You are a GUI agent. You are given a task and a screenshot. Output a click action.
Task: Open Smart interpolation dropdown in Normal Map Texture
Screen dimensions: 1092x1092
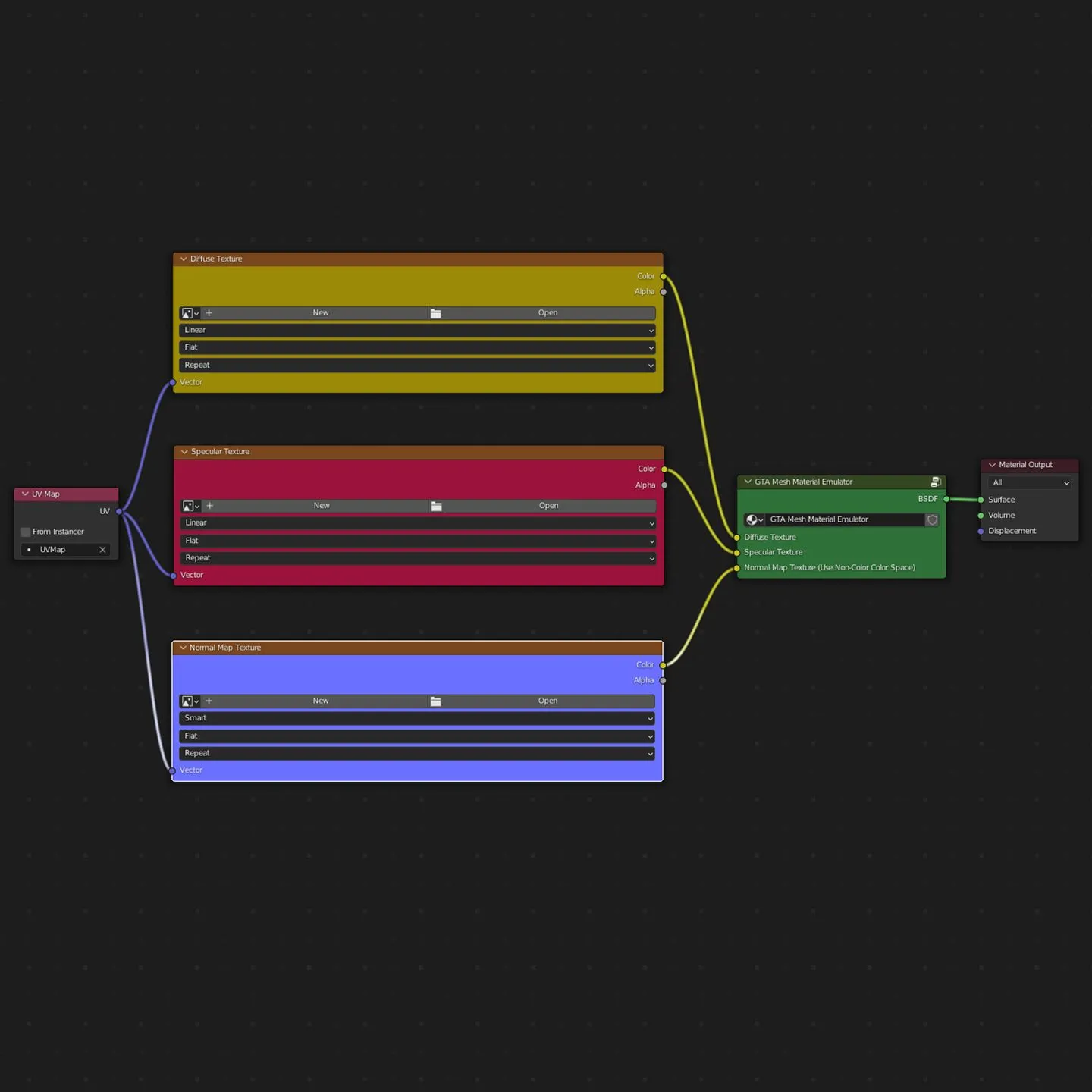417,718
